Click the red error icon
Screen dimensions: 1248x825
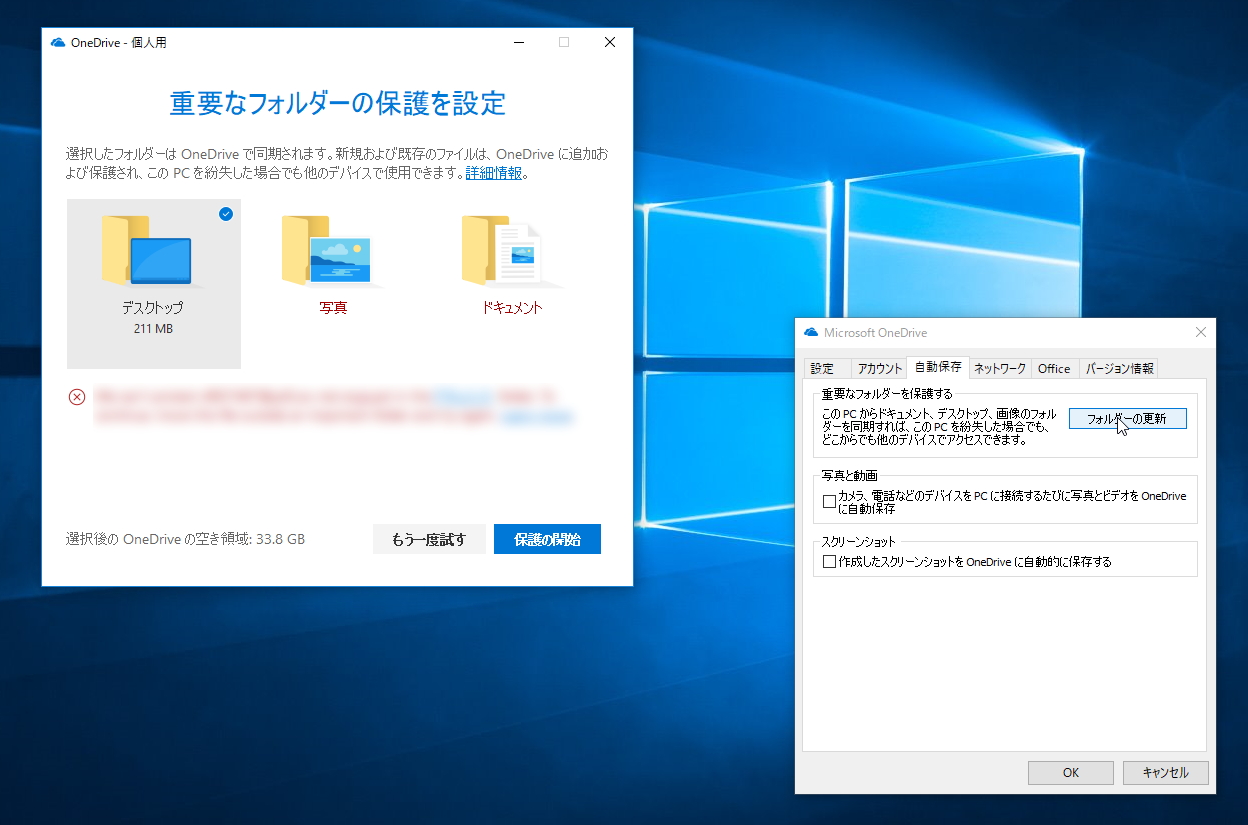[77, 397]
